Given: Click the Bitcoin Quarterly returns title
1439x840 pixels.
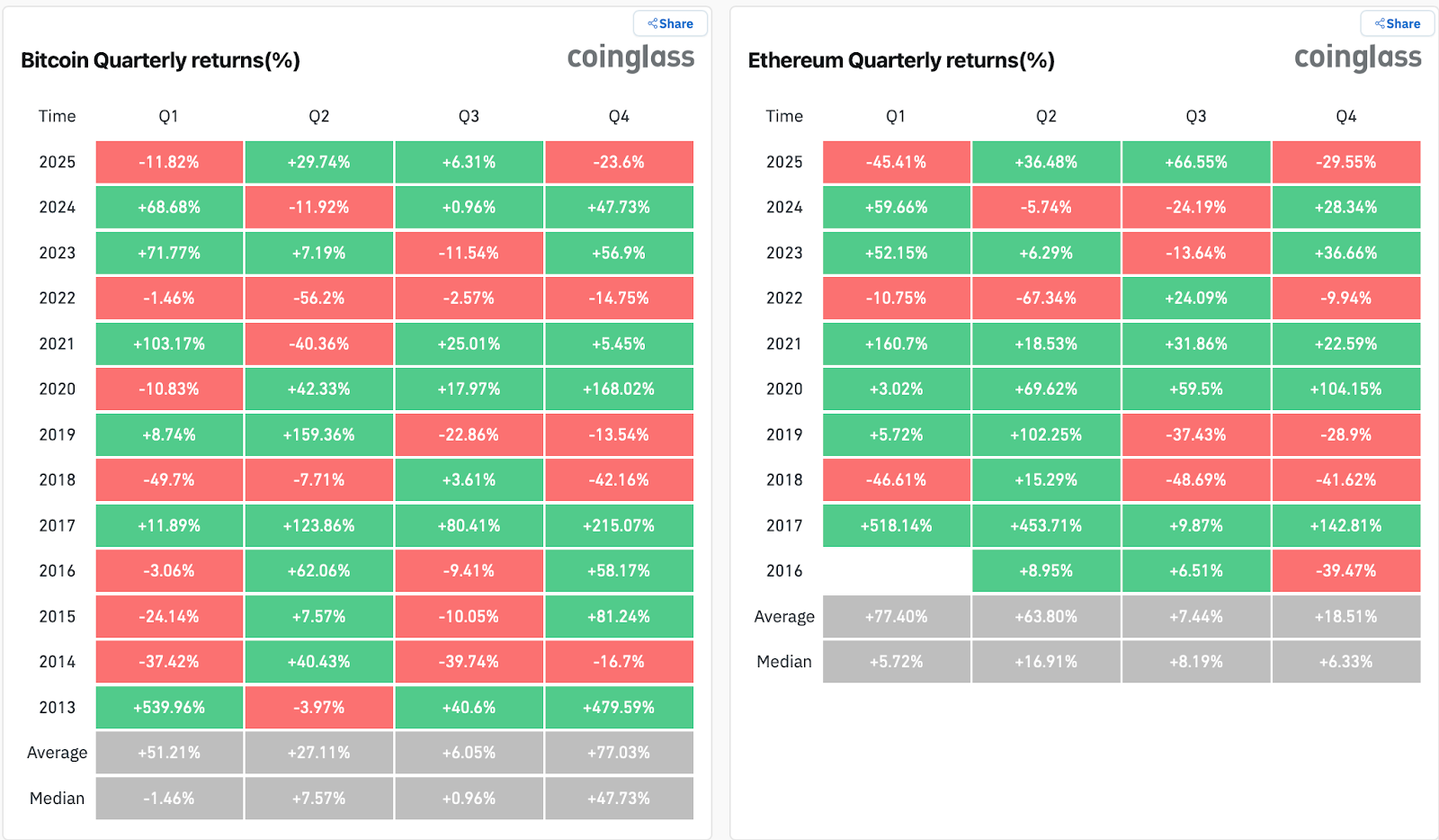Looking at the screenshot, I should (x=160, y=60).
